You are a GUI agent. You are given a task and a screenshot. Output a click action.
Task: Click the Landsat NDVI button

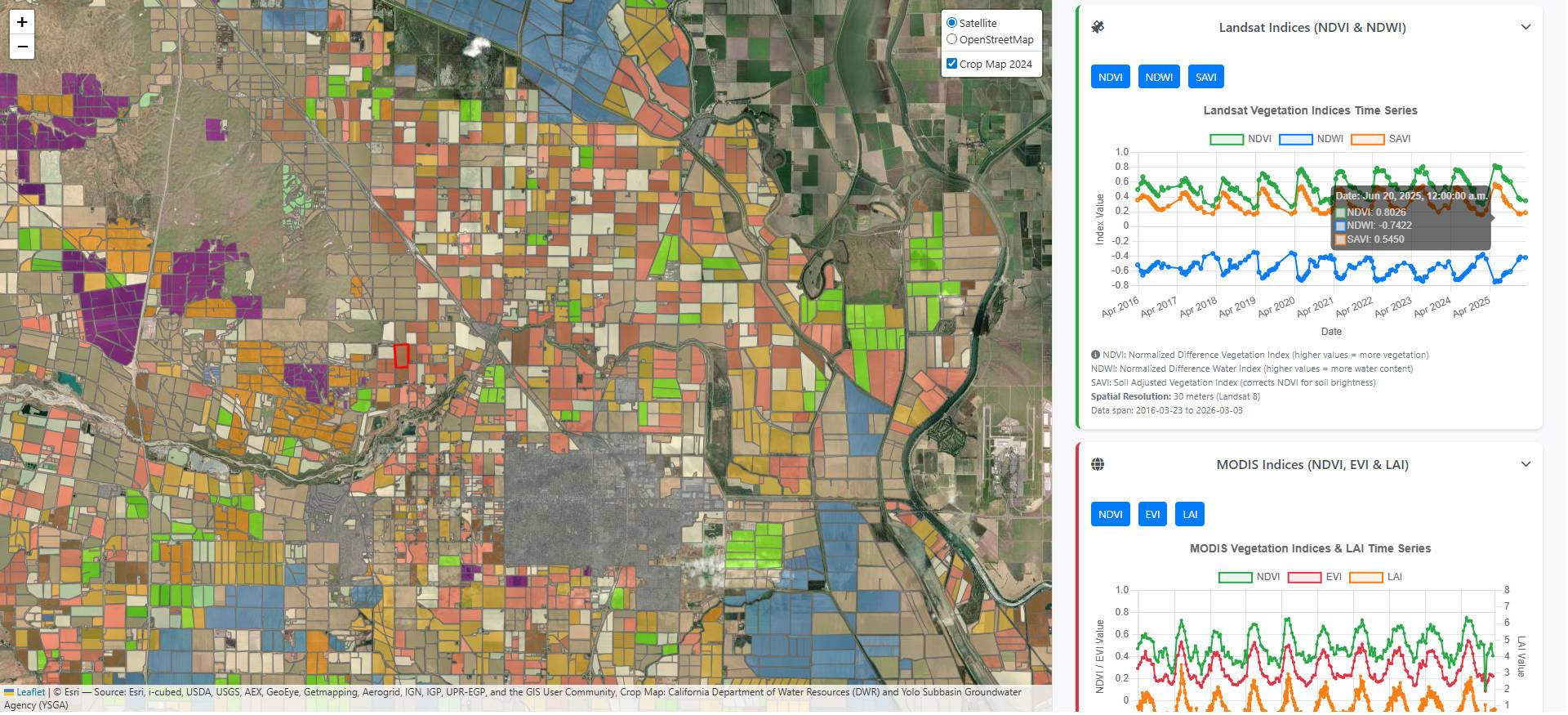(x=1110, y=77)
